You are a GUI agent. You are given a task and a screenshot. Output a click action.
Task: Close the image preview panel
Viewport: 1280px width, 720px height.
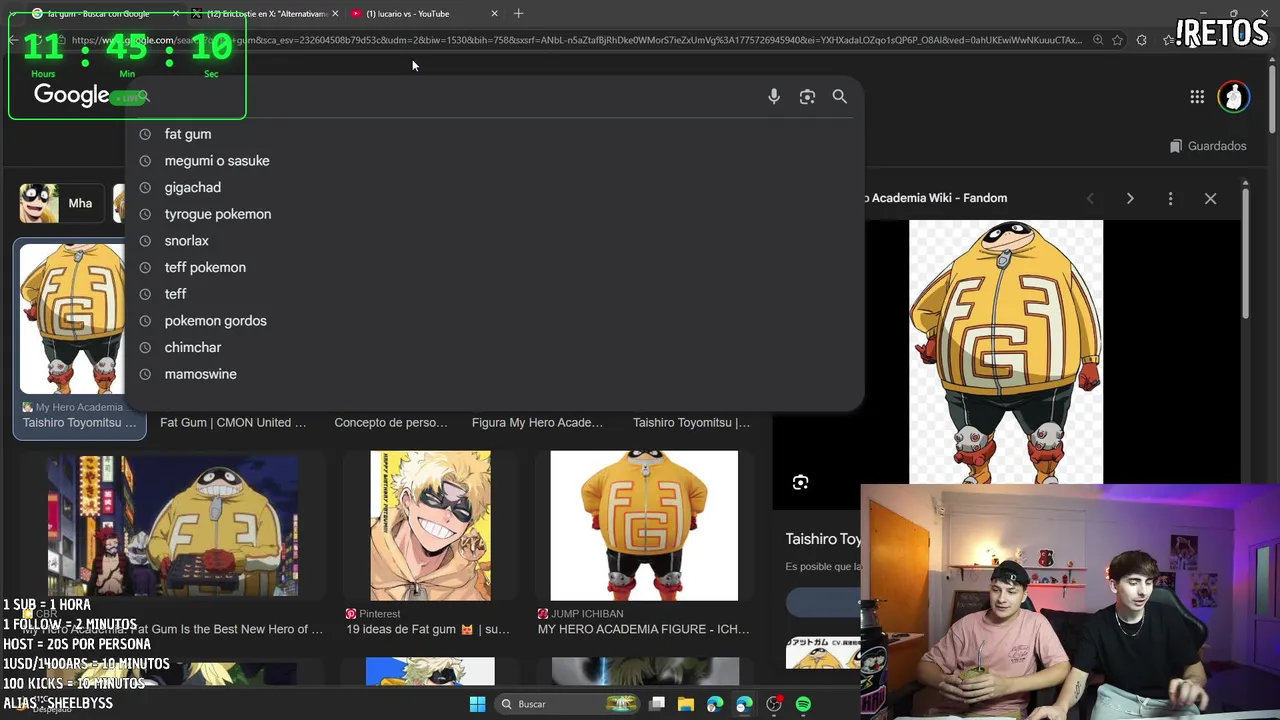(1210, 198)
